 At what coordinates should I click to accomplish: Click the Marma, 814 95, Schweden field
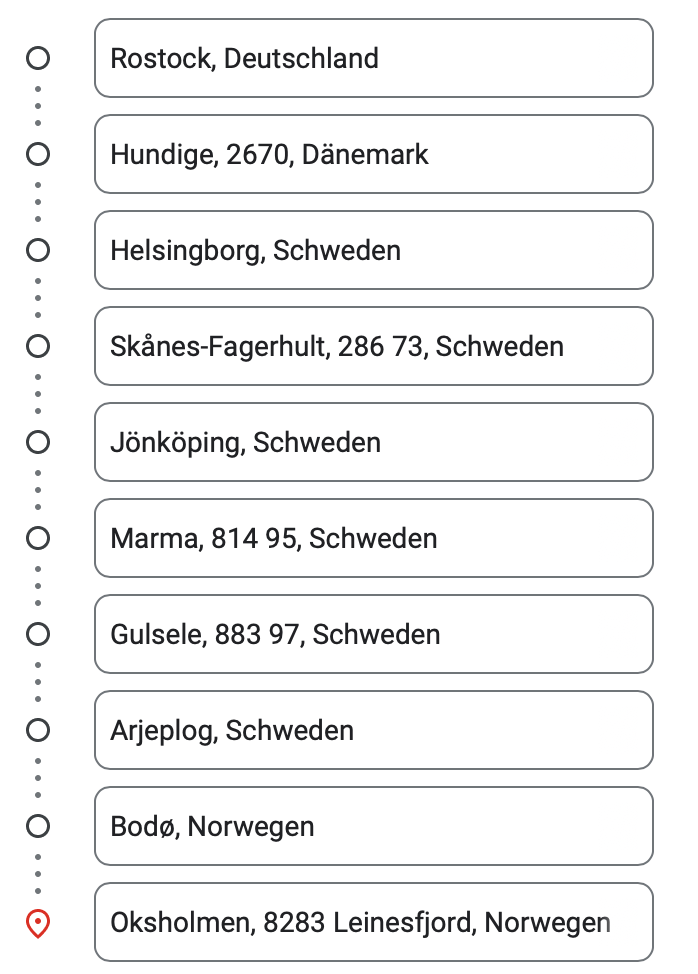[x=374, y=538]
